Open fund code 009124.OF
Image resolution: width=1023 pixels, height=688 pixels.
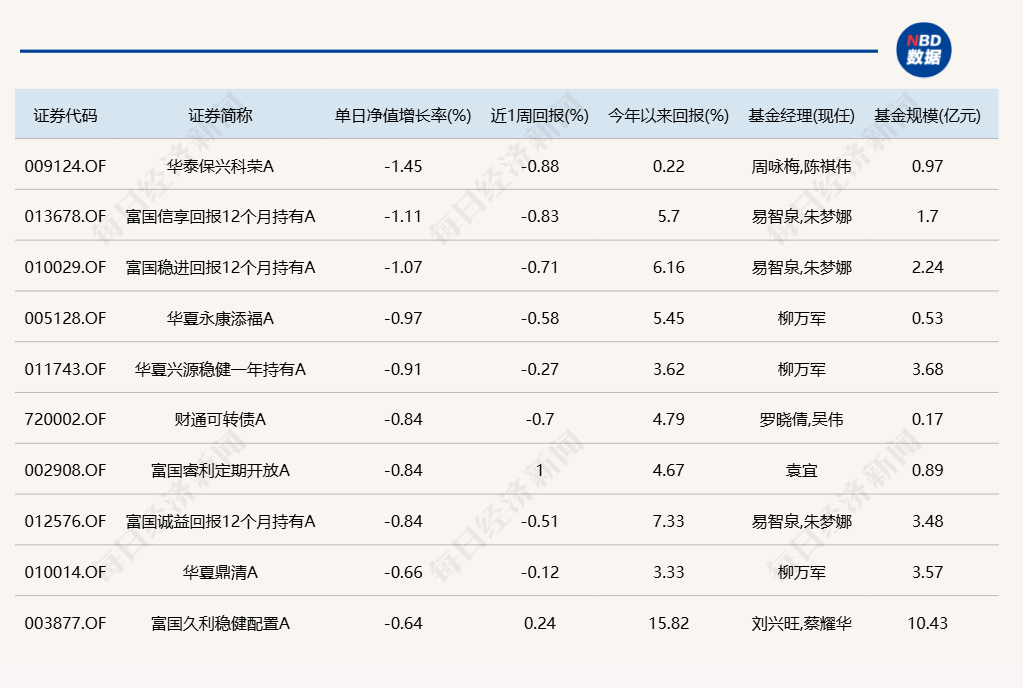[65, 166]
